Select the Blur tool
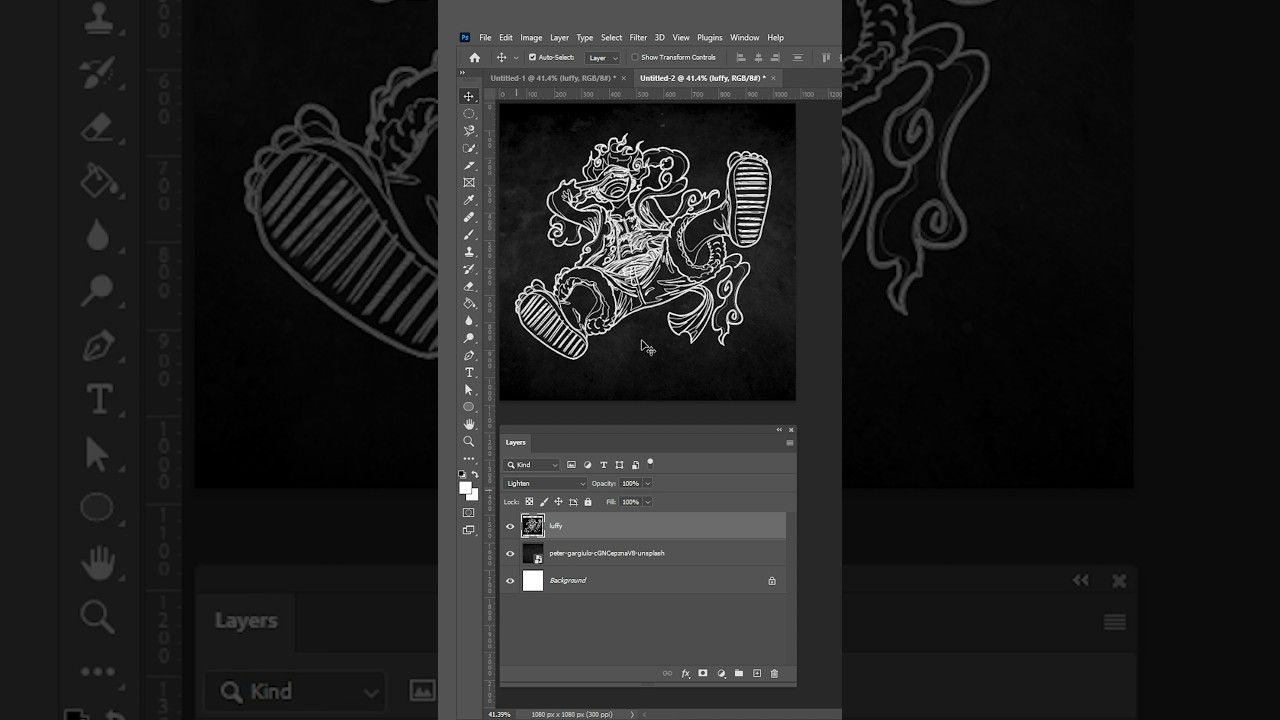This screenshot has width=1280, height=720. pyautogui.click(x=469, y=321)
